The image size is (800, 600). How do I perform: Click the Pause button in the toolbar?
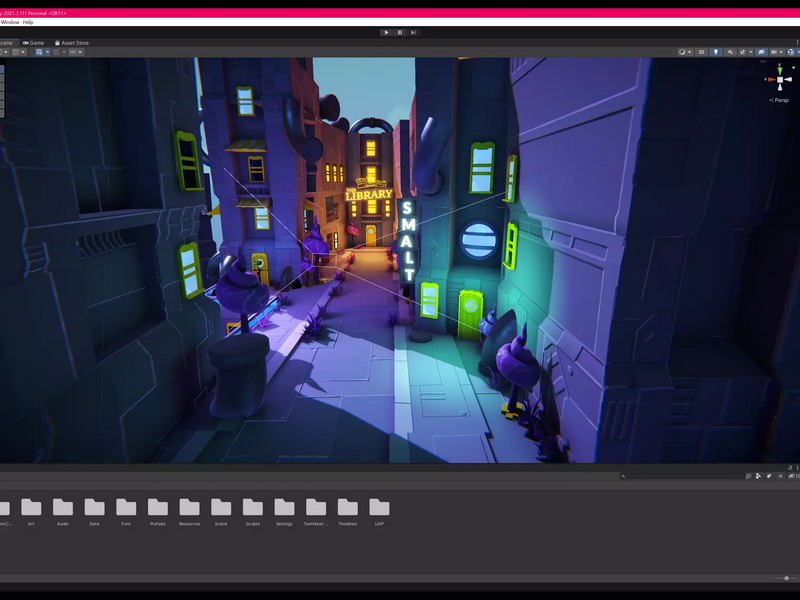[400, 32]
